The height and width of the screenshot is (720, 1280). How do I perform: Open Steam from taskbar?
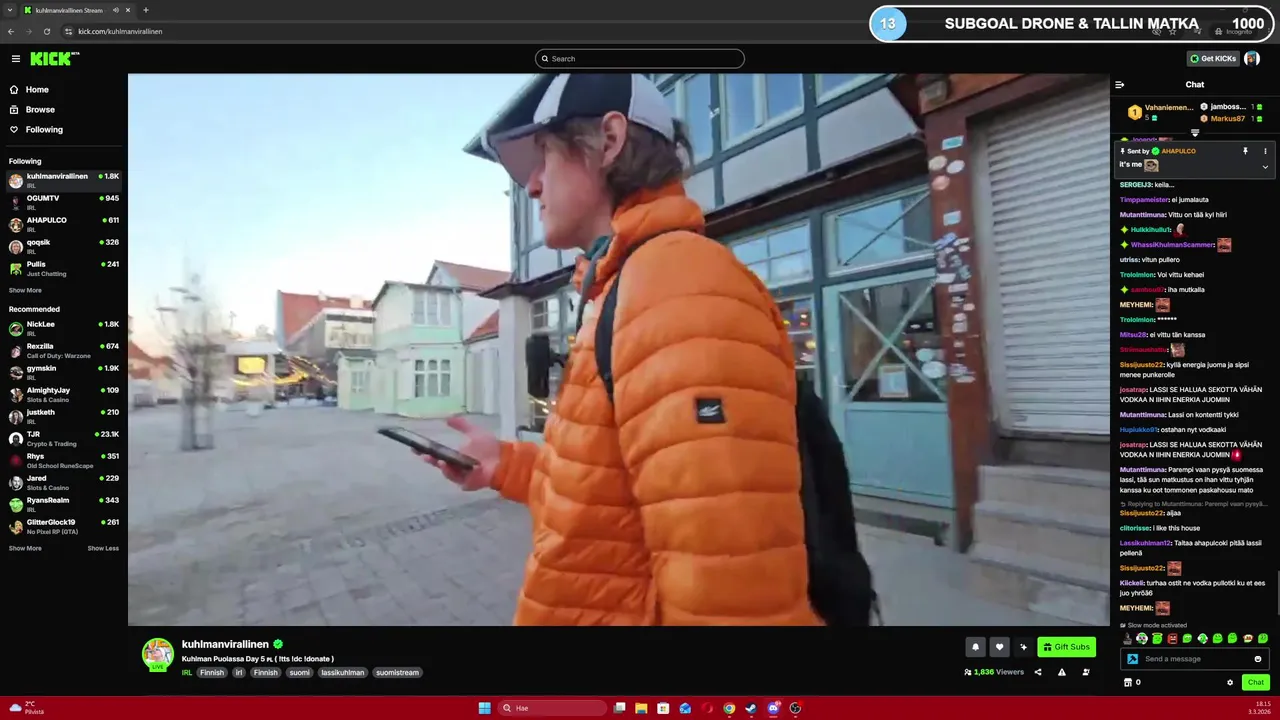coord(751,708)
